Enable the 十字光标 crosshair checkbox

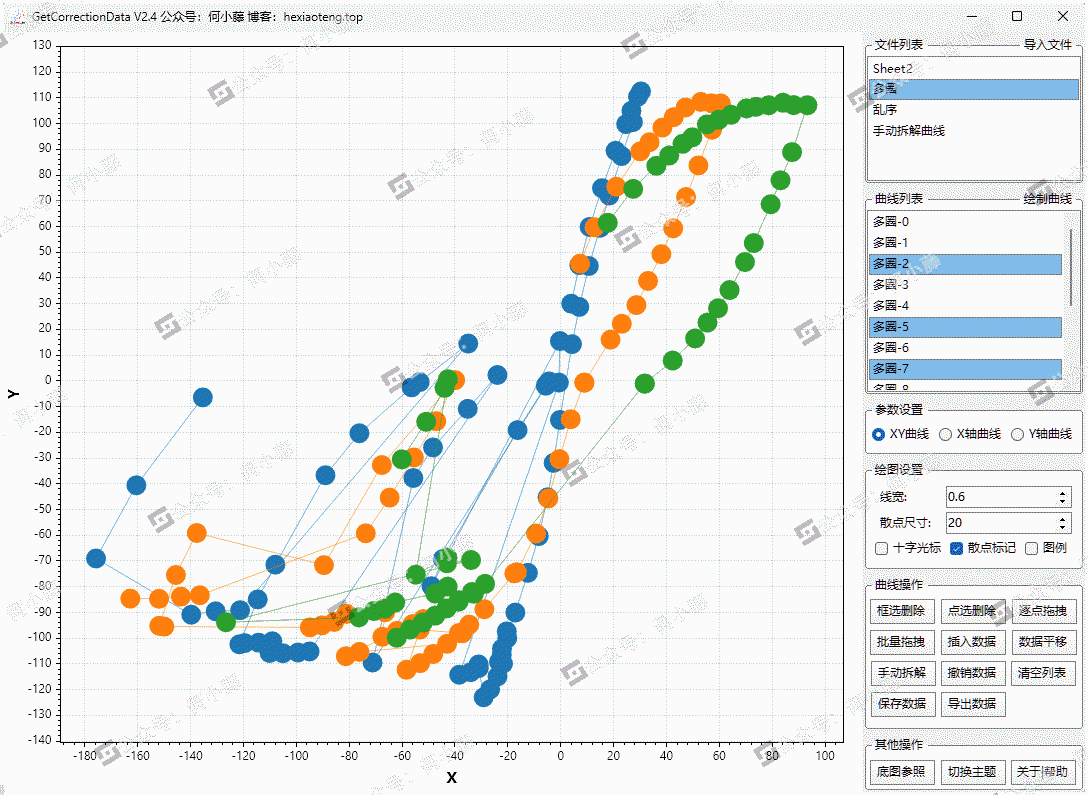[881, 548]
